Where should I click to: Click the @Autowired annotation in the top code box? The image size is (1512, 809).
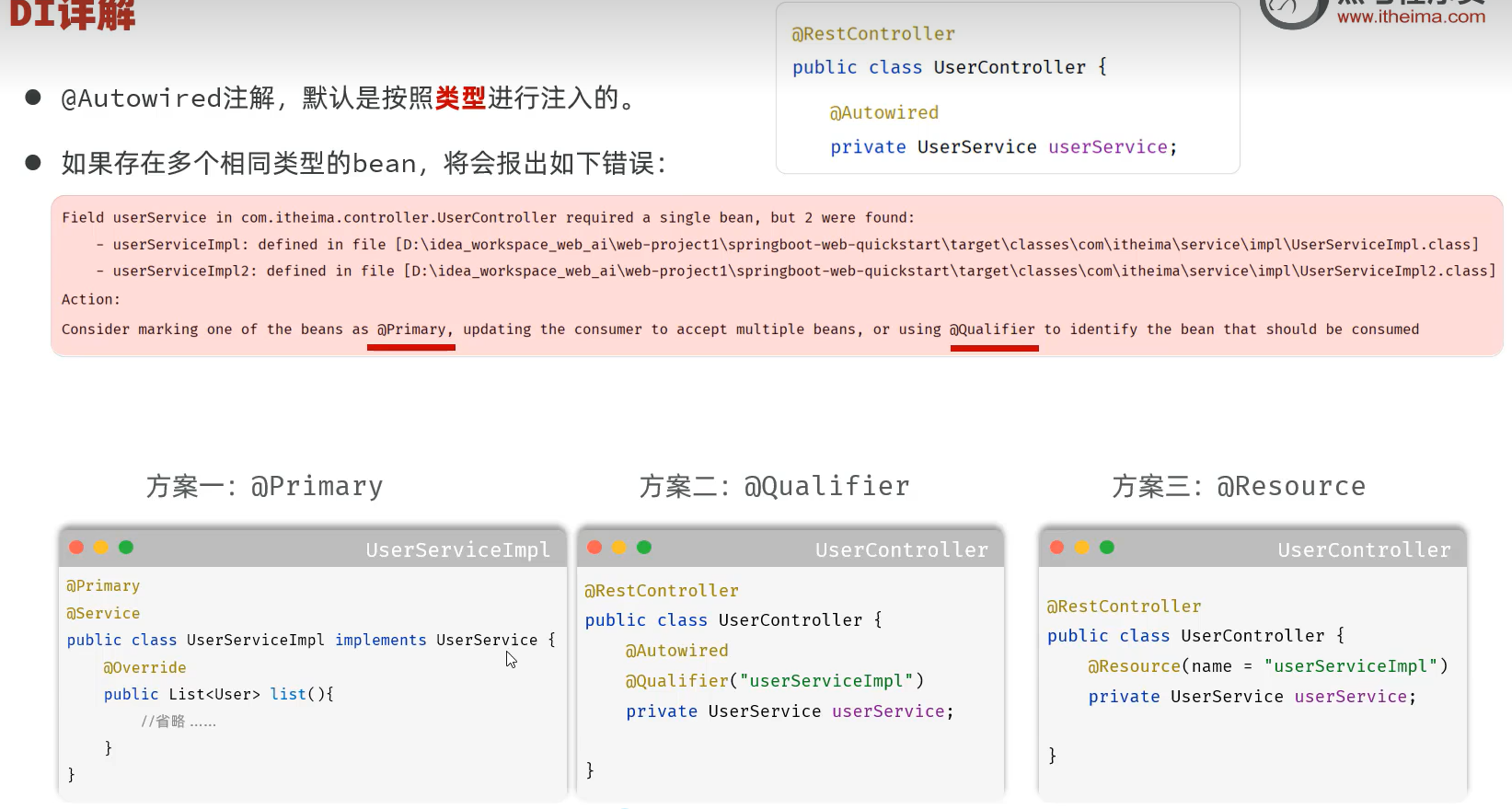coord(884,113)
